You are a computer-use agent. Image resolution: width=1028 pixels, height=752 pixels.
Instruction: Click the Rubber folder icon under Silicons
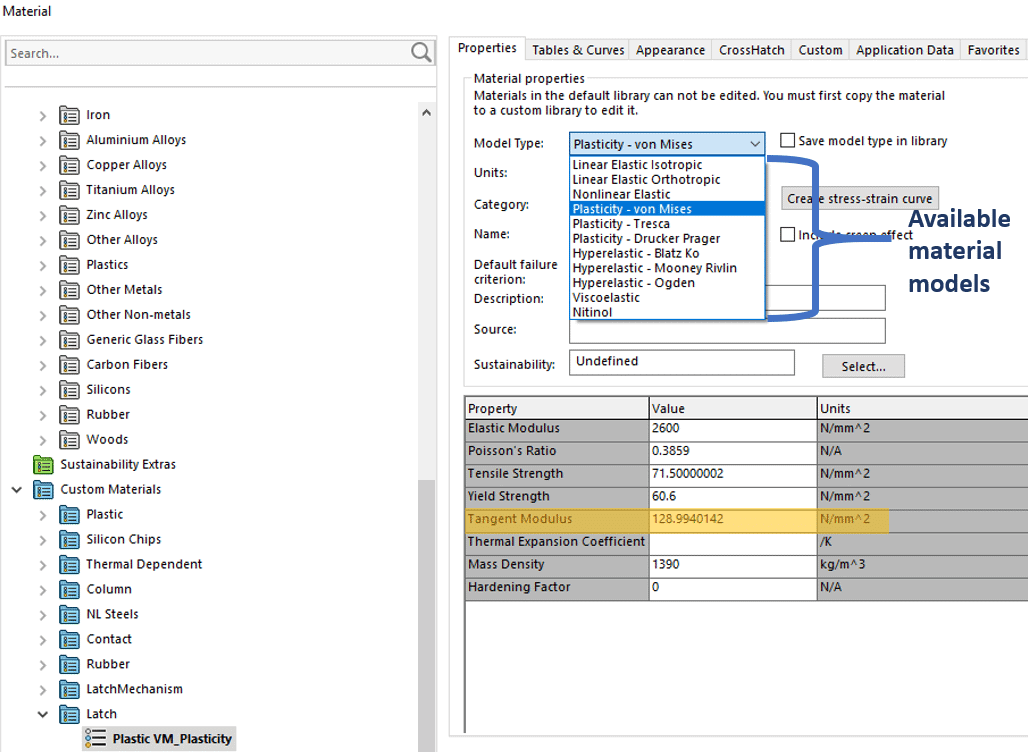[x=69, y=415]
